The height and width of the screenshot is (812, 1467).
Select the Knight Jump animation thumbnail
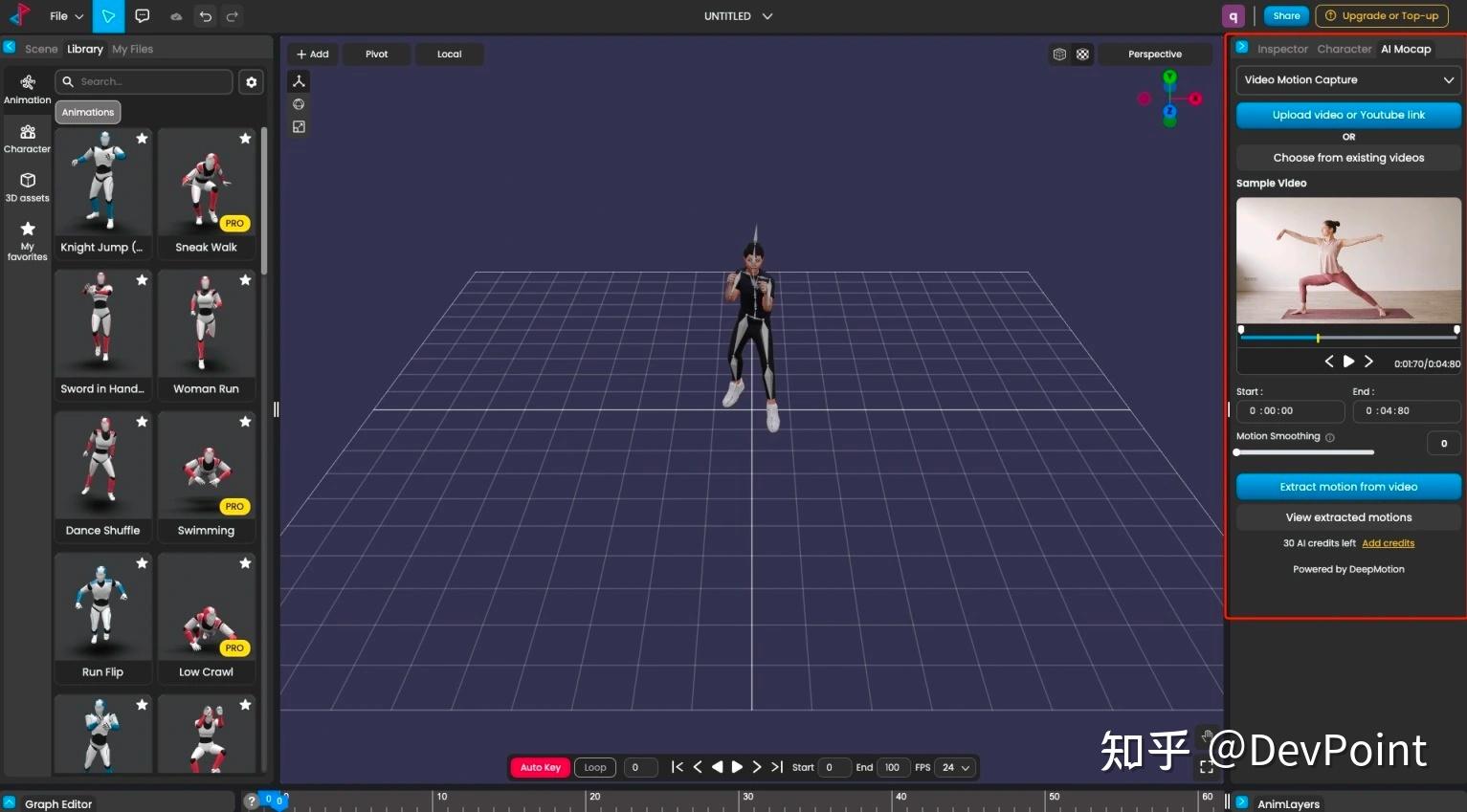pos(102,182)
